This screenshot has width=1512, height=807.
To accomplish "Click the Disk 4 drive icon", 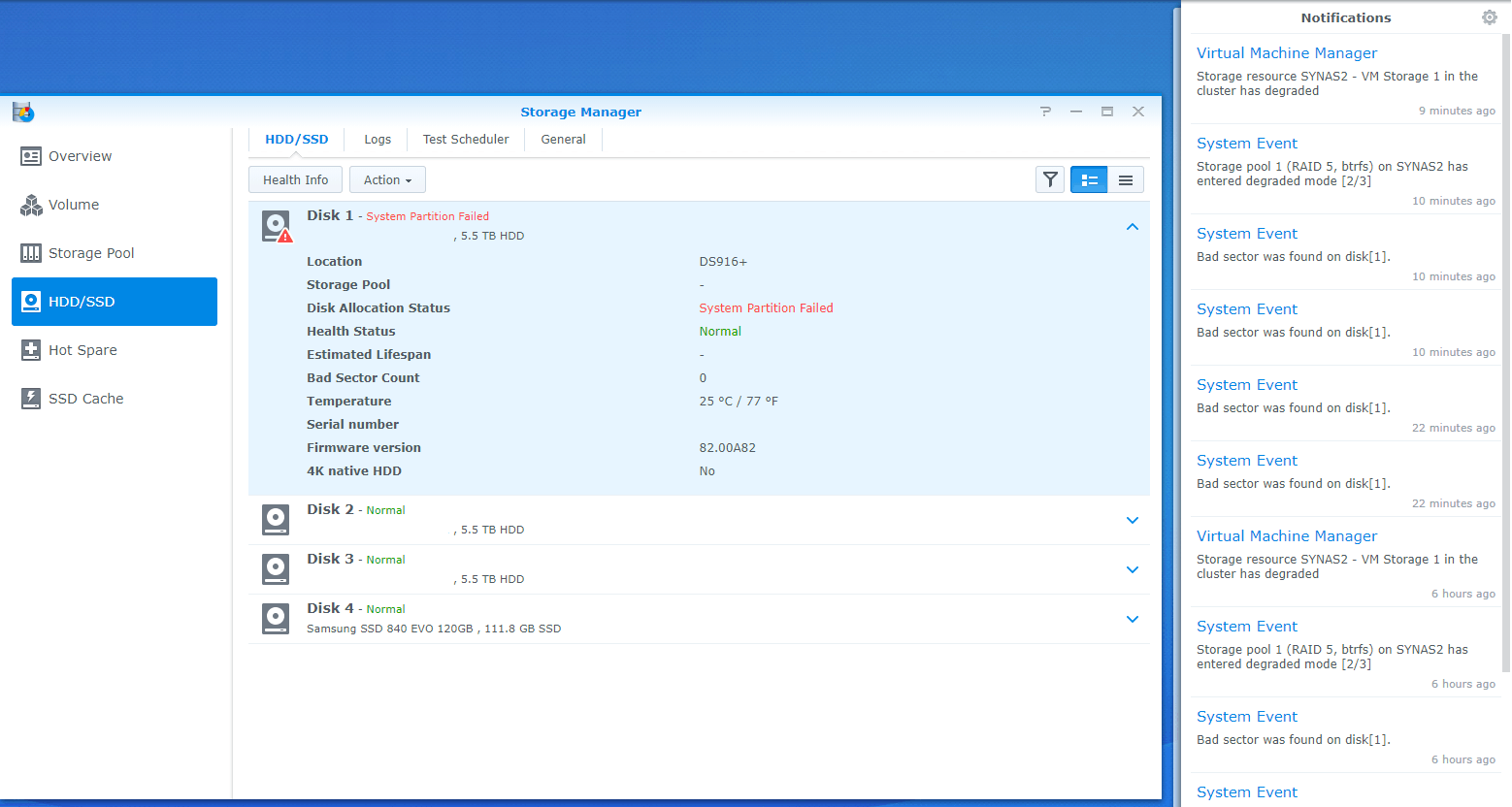I will [276, 619].
